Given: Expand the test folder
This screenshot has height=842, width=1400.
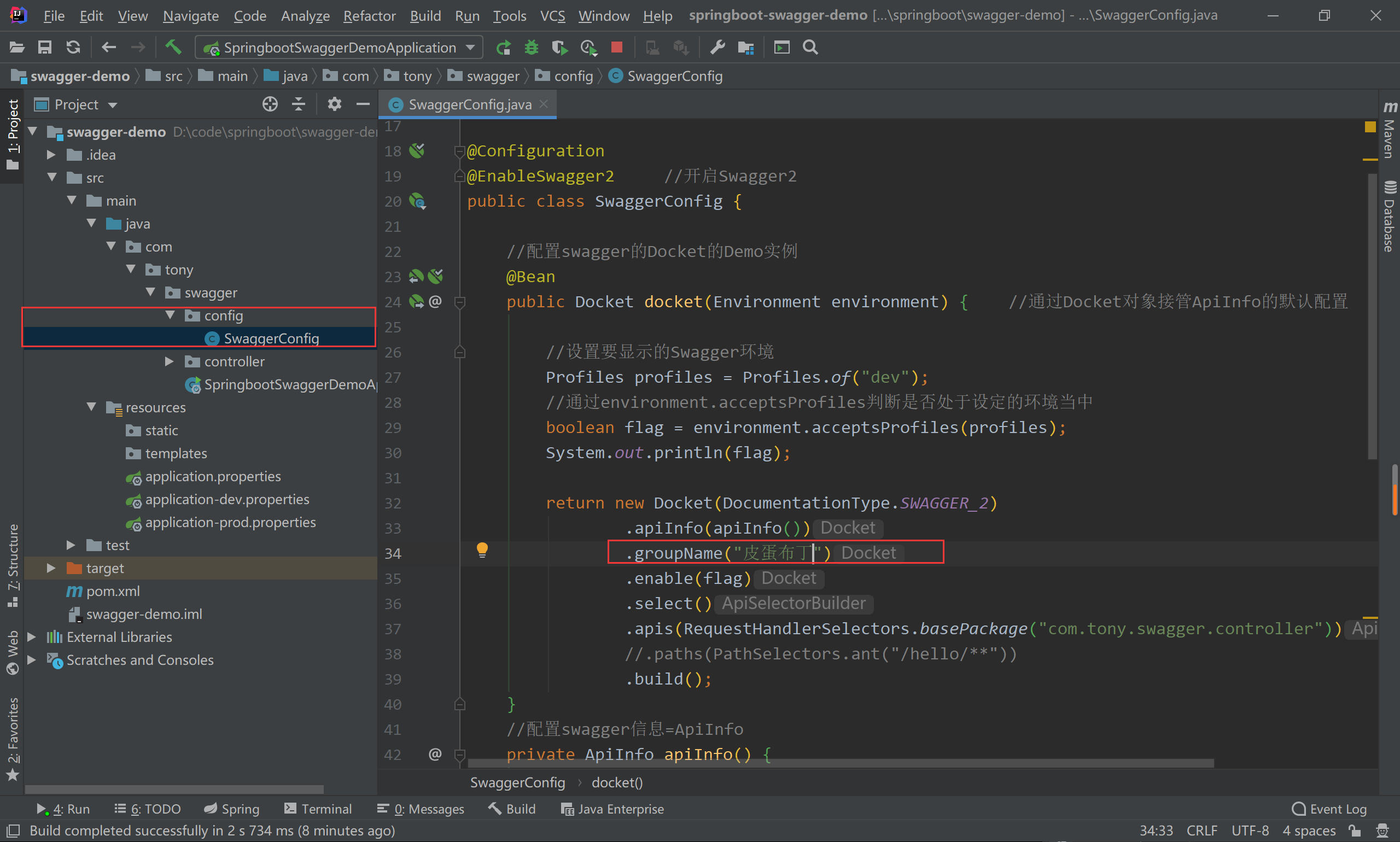Looking at the screenshot, I should (x=71, y=545).
